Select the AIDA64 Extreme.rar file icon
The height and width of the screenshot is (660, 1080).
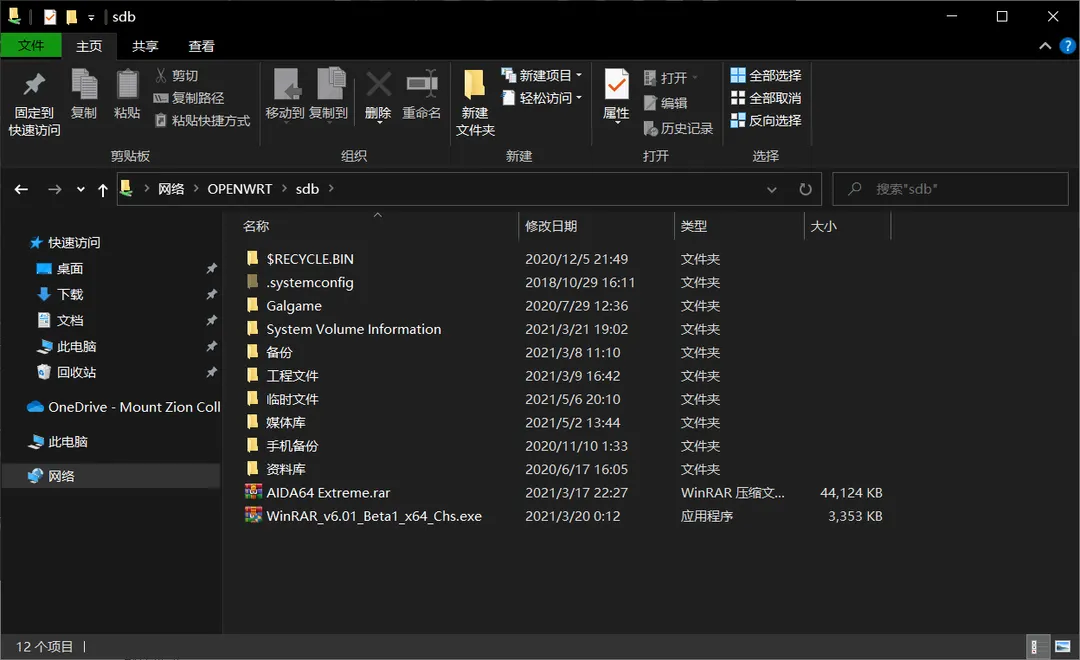[x=253, y=492]
